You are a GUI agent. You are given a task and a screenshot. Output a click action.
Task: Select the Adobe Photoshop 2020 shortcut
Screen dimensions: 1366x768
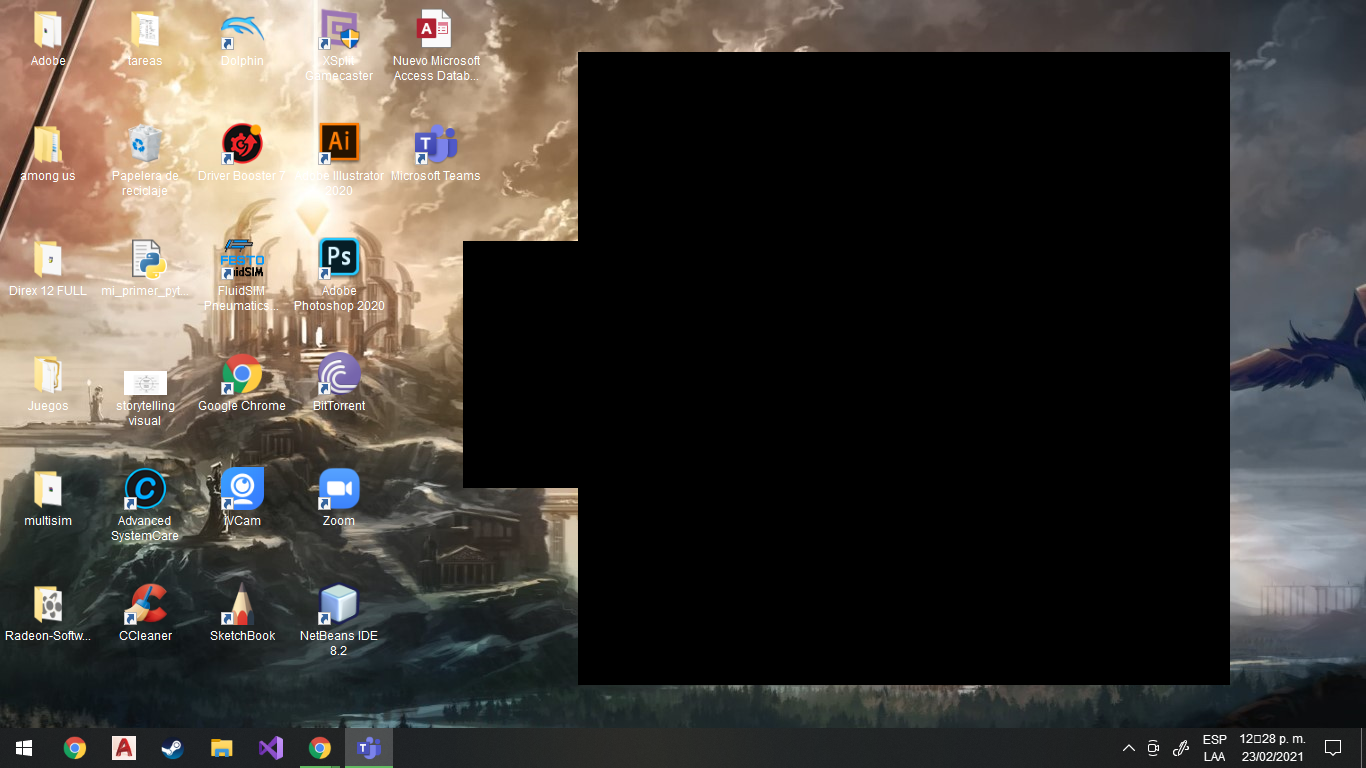[x=339, y=277]
